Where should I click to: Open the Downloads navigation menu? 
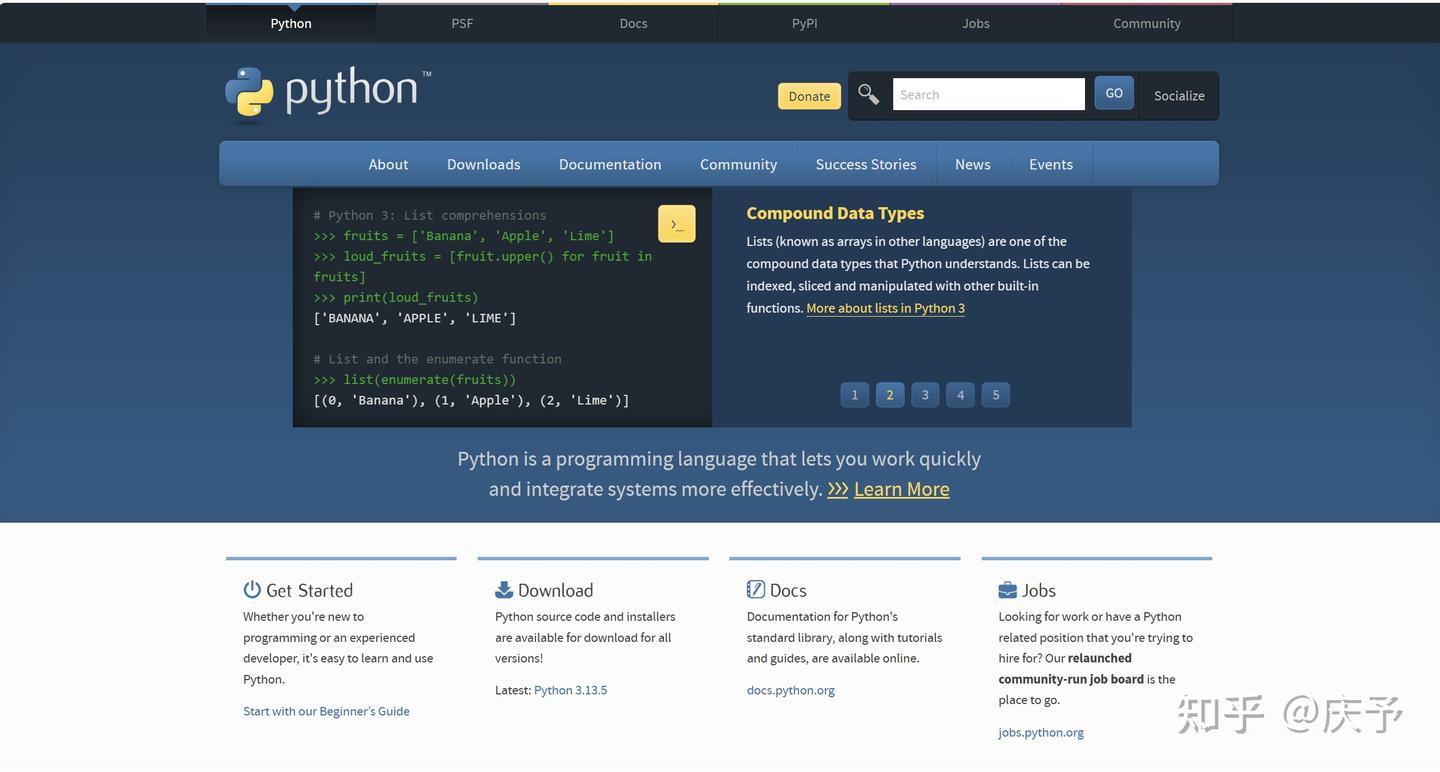[x=483, y=163]
